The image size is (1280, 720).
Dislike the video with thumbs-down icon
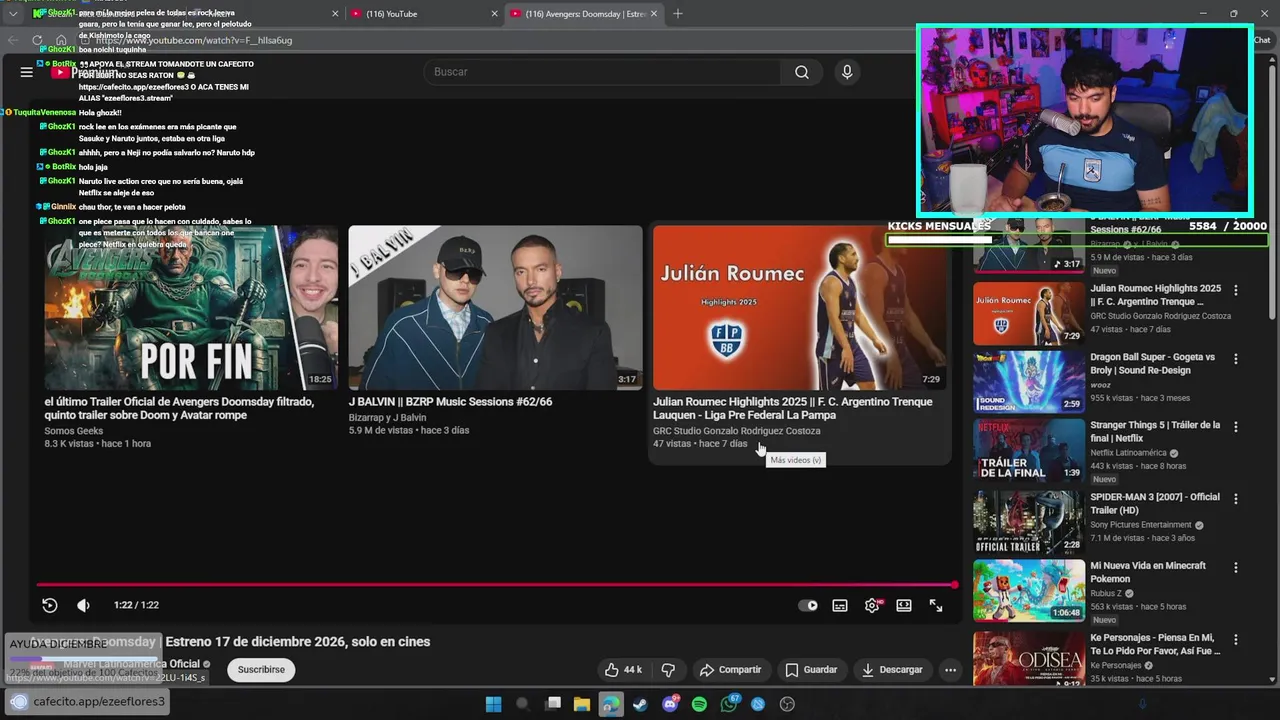tap(668, 669)
